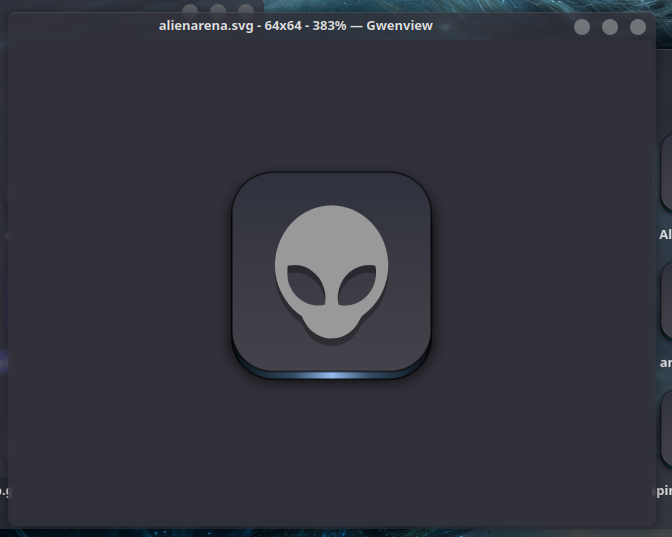Viewport: 672px width, 537px height.
Task: Minimize the Gwenview window
Action: tap(582, 27)
